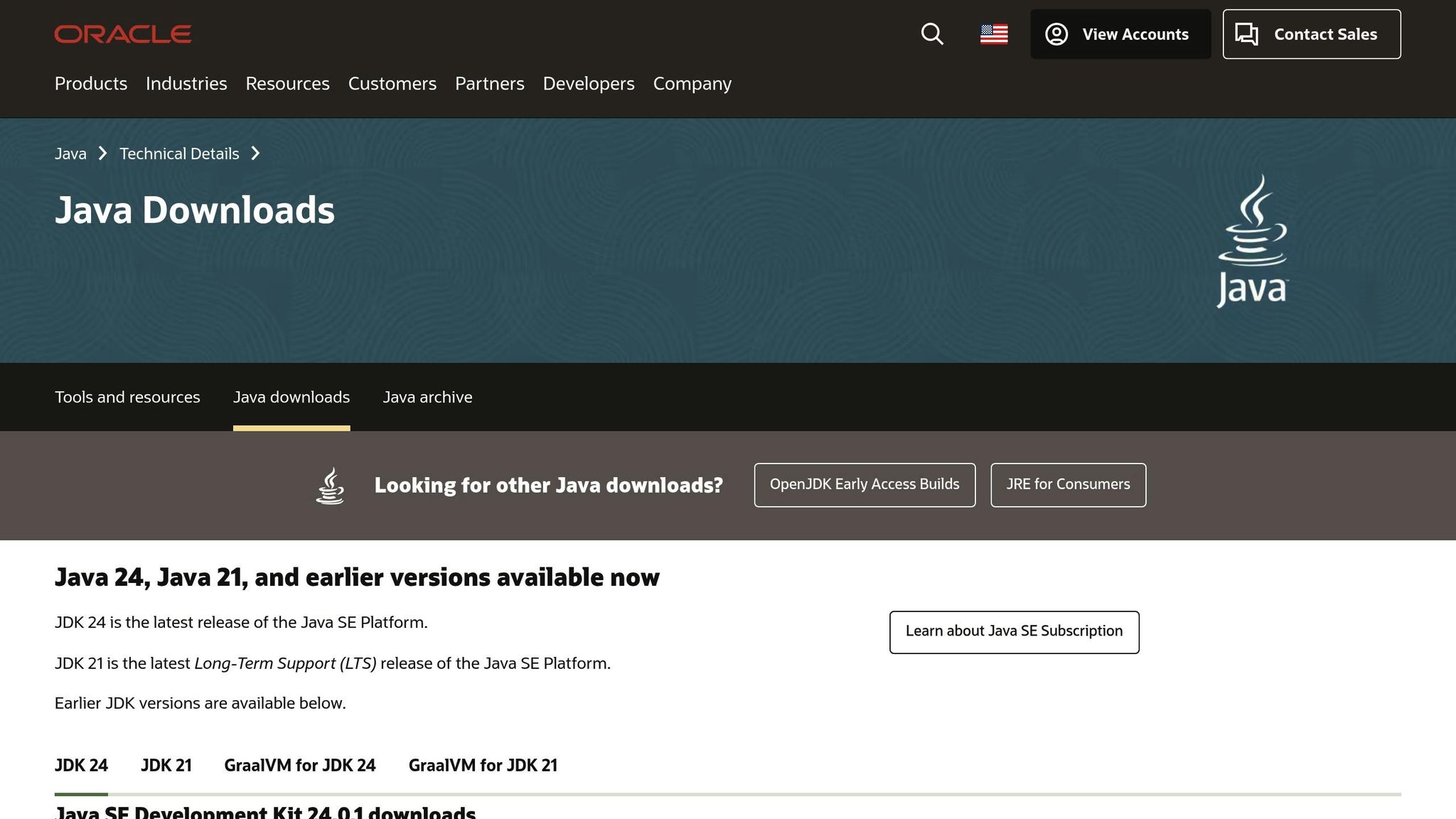
Task: Click the user account icon in View Accounts
Action: pos(1056,34)
